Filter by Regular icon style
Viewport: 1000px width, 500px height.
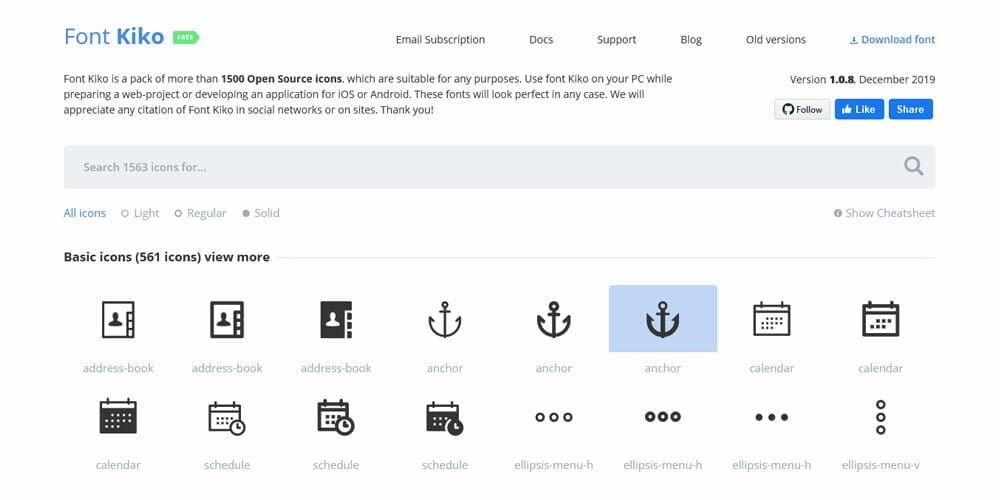pos(200,213)
